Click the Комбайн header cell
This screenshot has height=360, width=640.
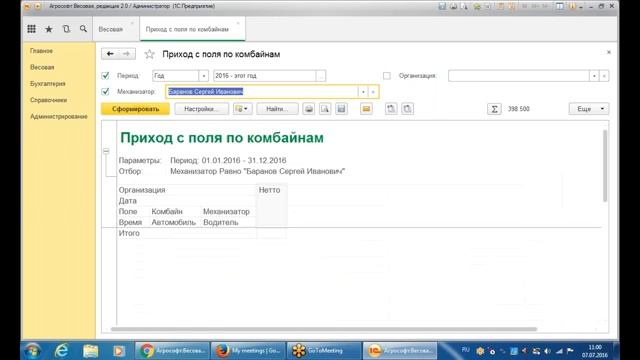click(167, 211)
